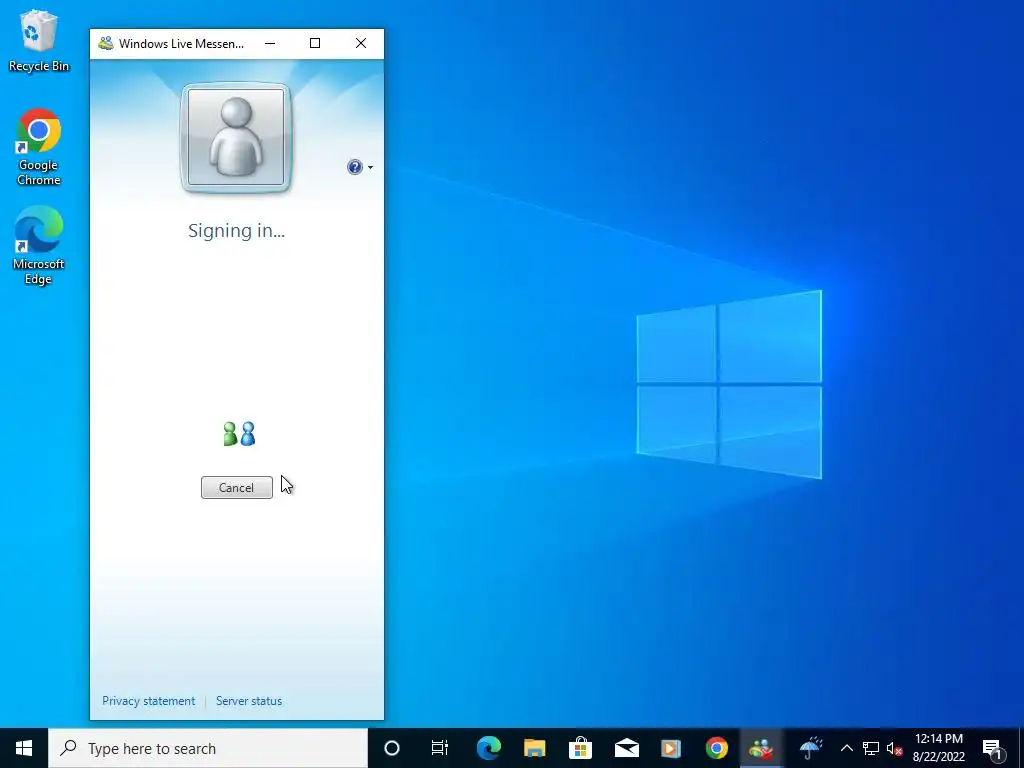This screenshot has width=1024, height=768.
Task: Launch Chrome from the taskbar
Action: [x=716, y=748]
